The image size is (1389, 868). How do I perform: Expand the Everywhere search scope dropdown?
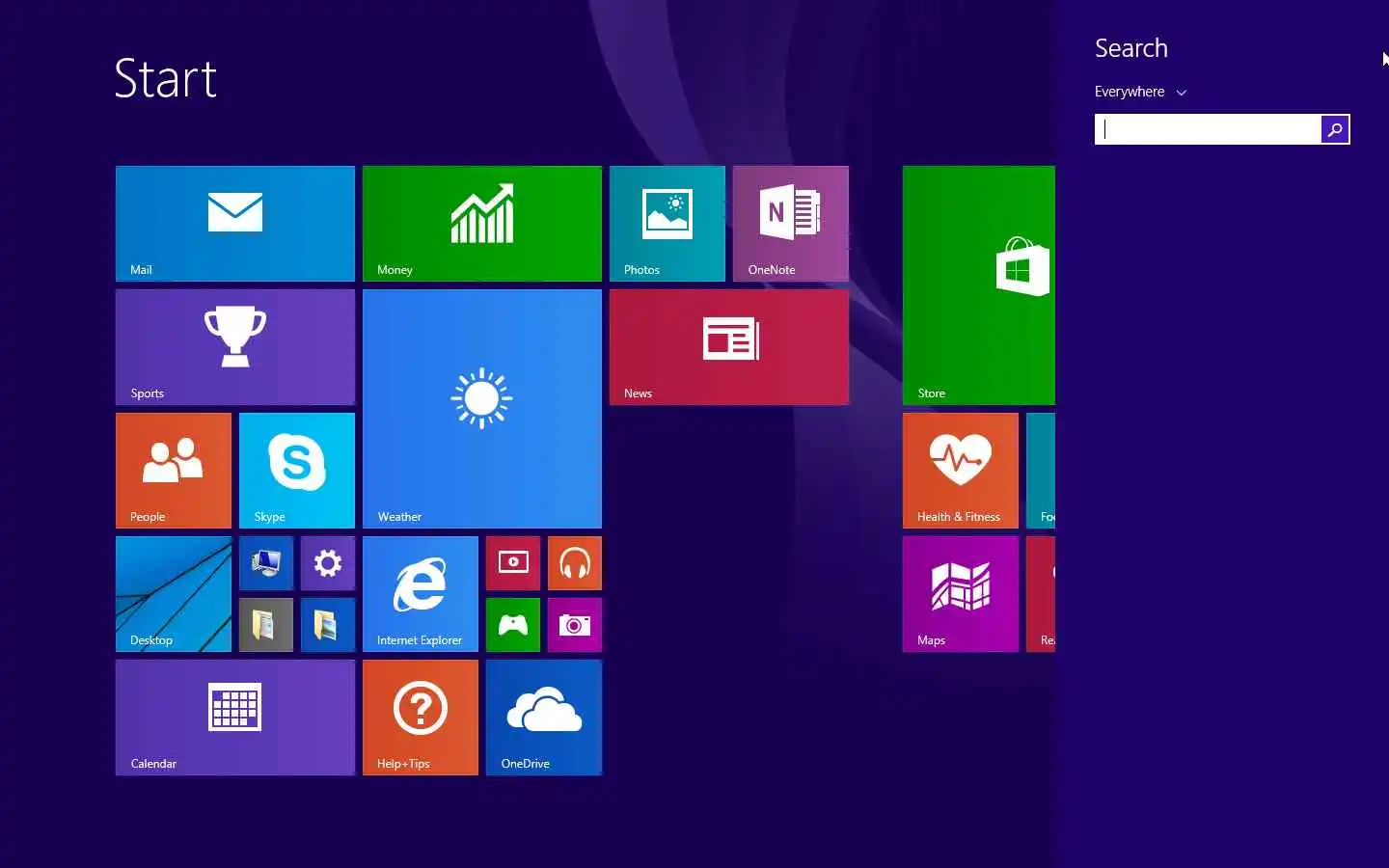(1140, 92)
